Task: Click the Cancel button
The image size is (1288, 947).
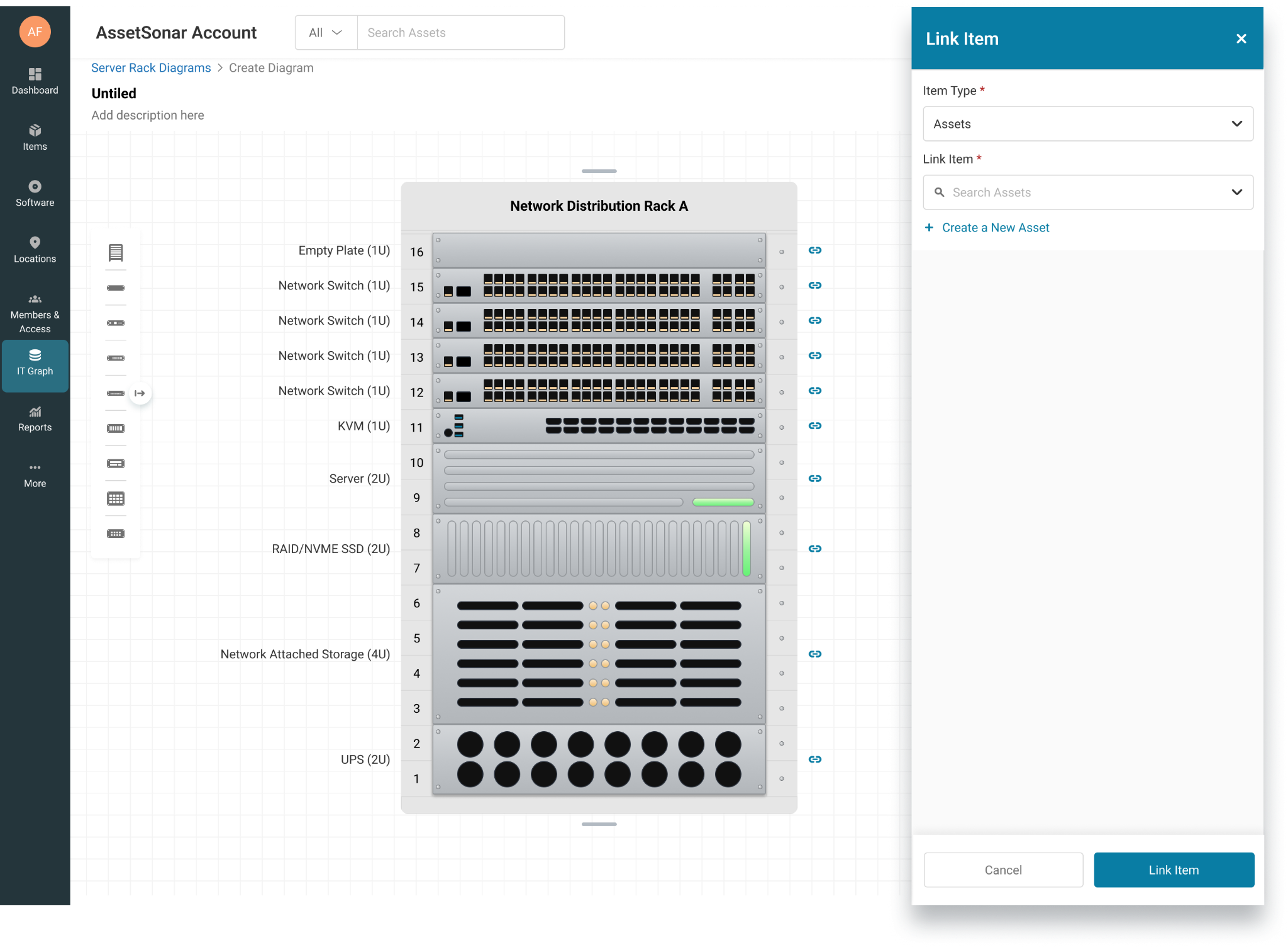Action: [x=1003, y=870]
